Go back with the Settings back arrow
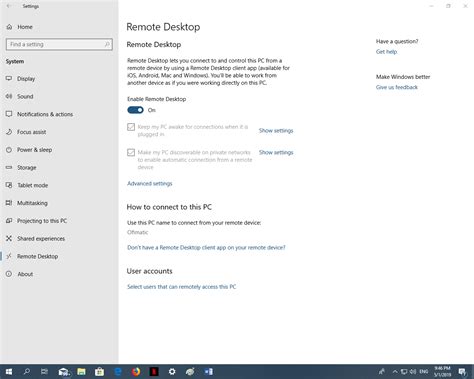The width and height of the screenshot is (474, 379). 9,6
